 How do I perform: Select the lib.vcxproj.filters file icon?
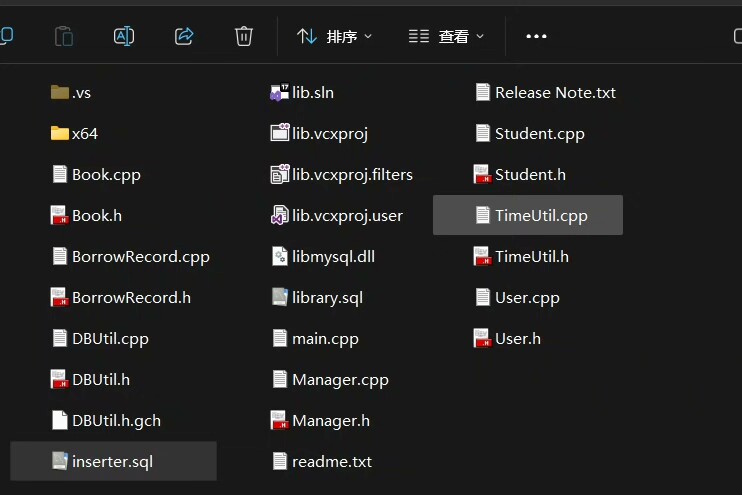tap(280, 175)
